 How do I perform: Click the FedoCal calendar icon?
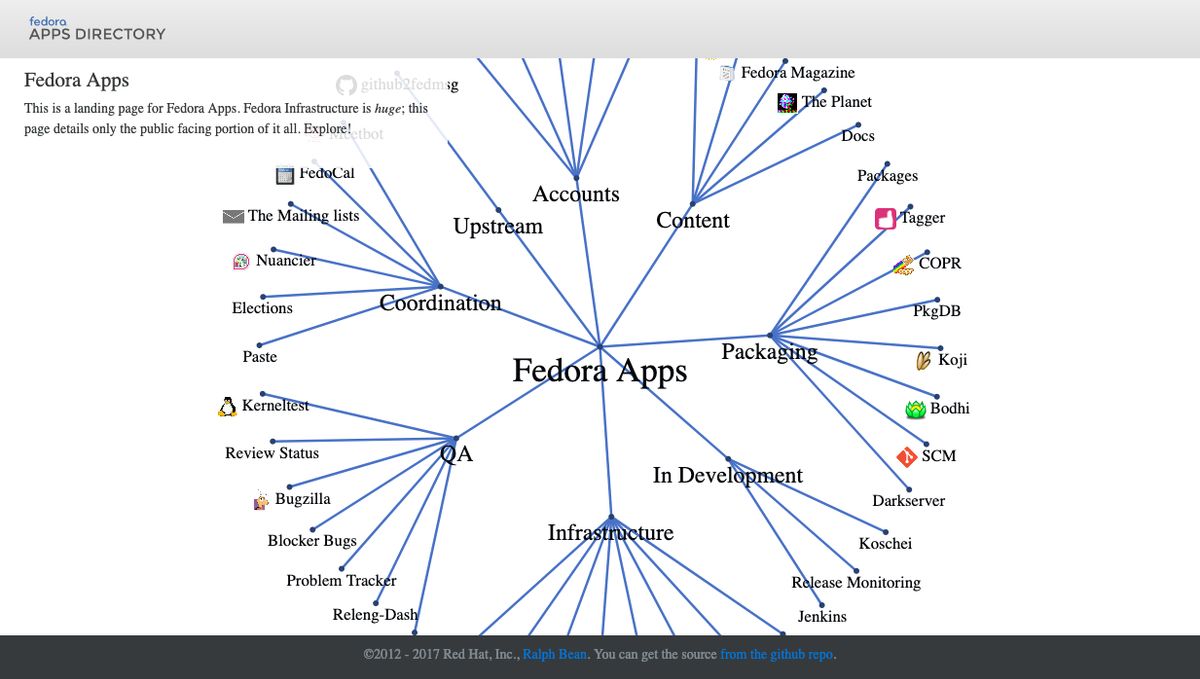[285, 173]
